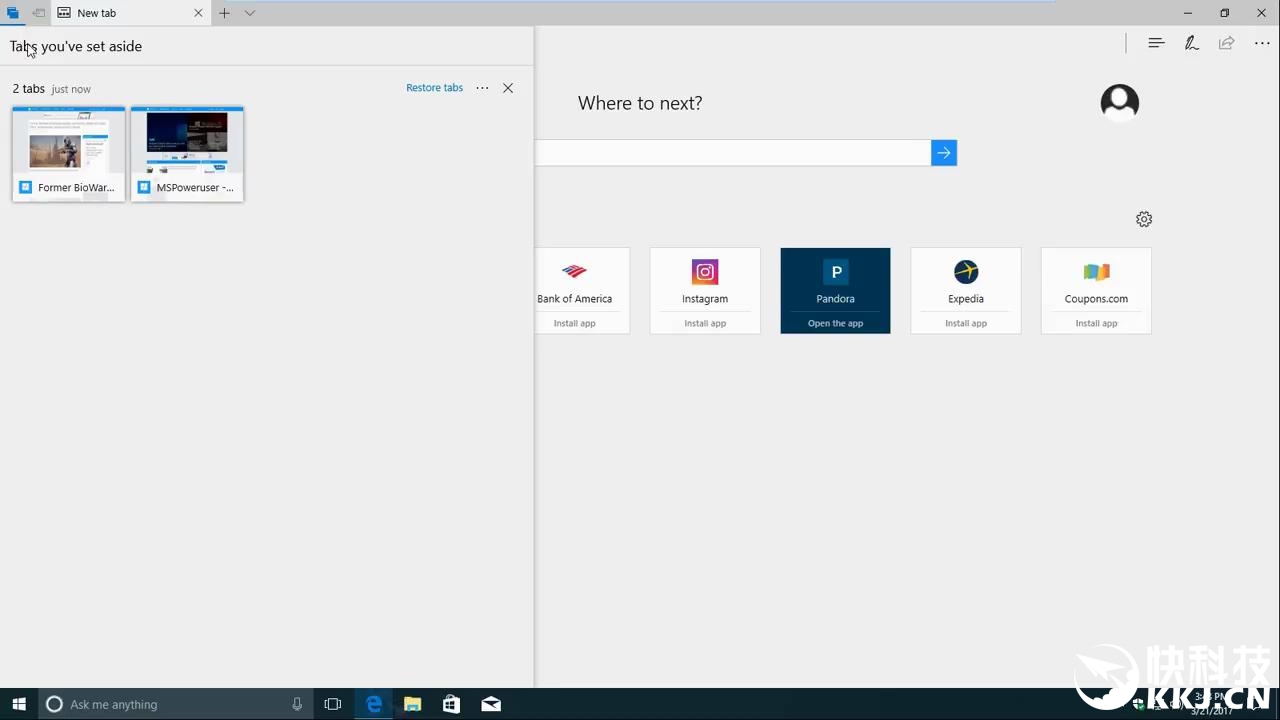Click Restore tabs link

(x=434, y=88)
